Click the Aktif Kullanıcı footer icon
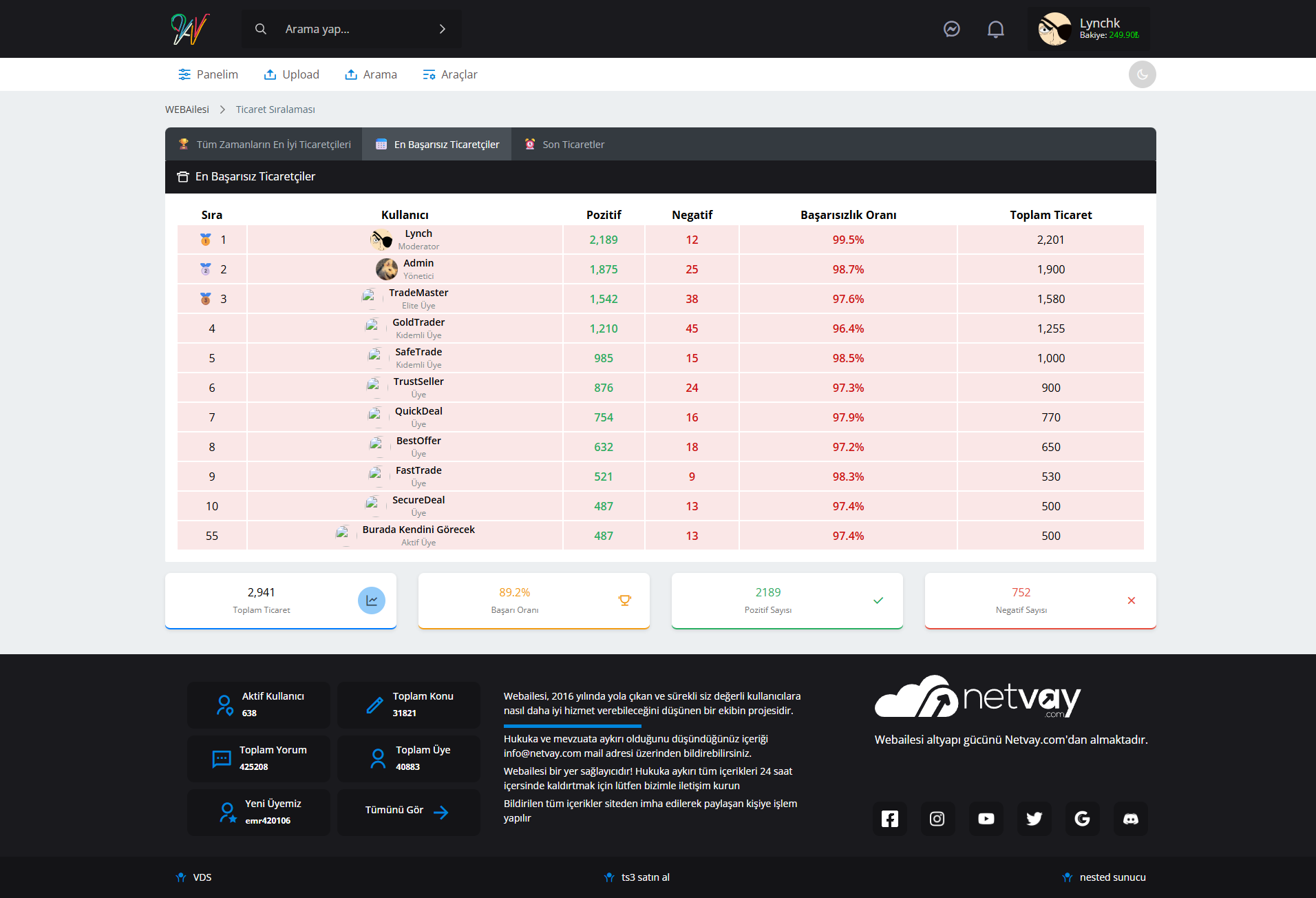This screenshot has height=898, width=1316. pyautogui.click(x=224, y=705)
